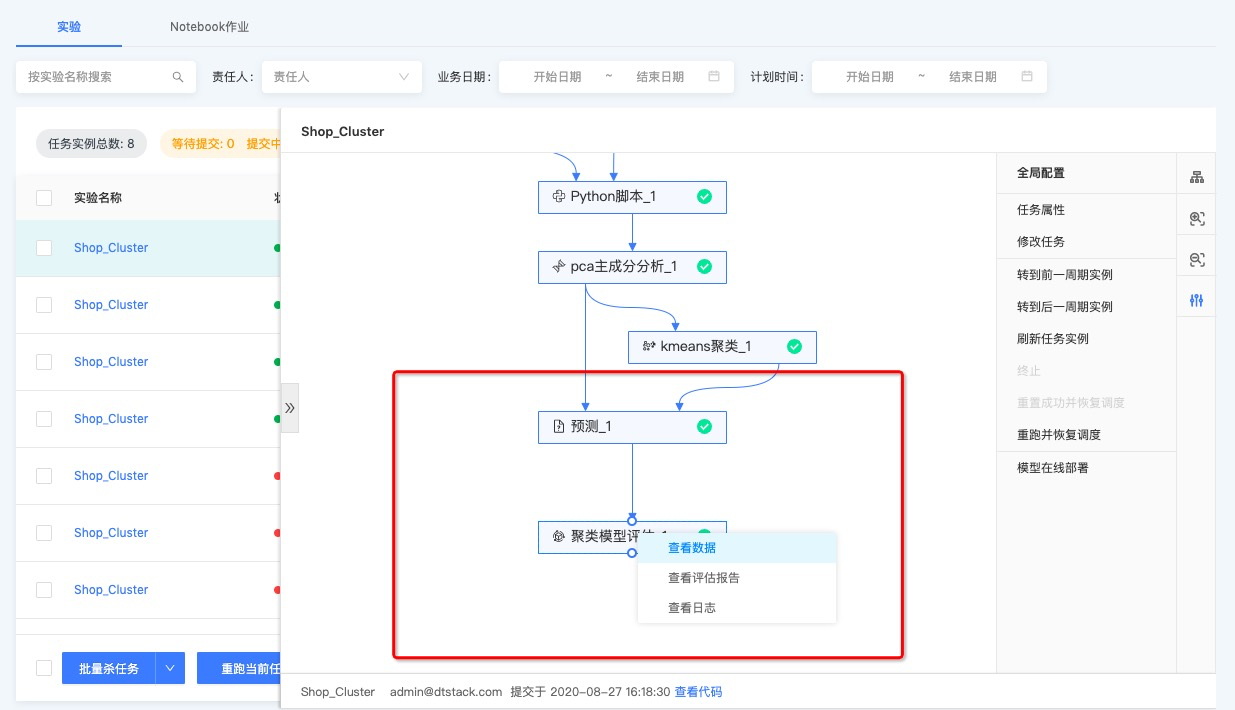Zoom in on the workflow canvas
The height and width of the screenshot is (710, 1235).
pos(1196,219)
